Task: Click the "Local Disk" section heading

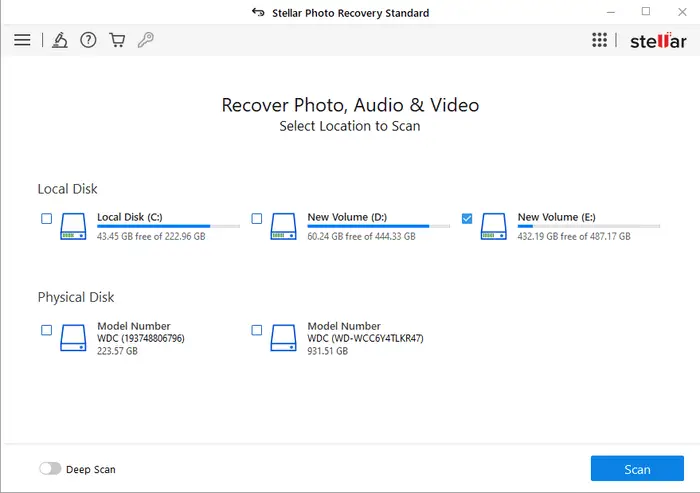Action: pos(67,189)
